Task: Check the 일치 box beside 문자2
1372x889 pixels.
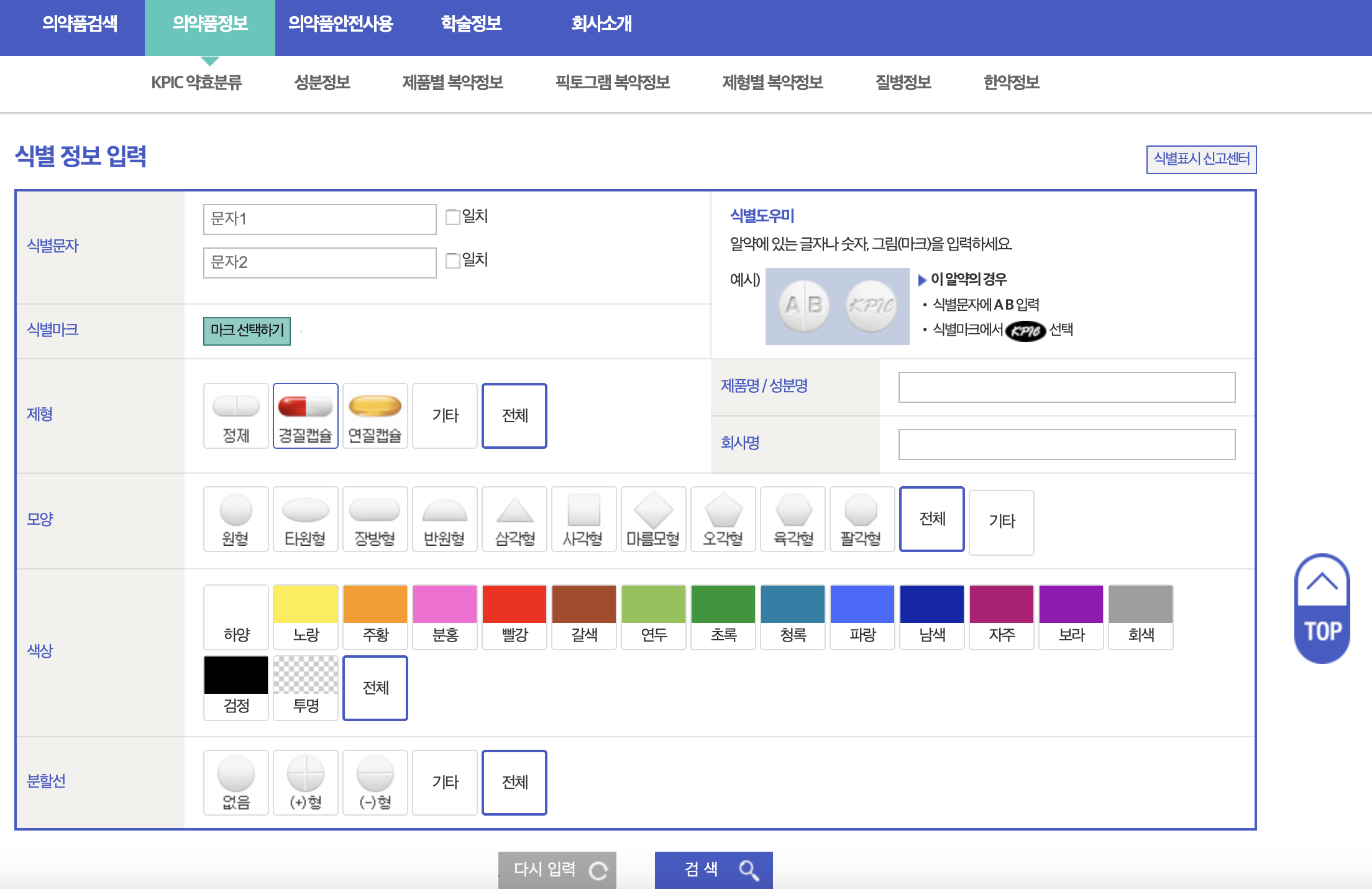Action: [x=453, y=260]
